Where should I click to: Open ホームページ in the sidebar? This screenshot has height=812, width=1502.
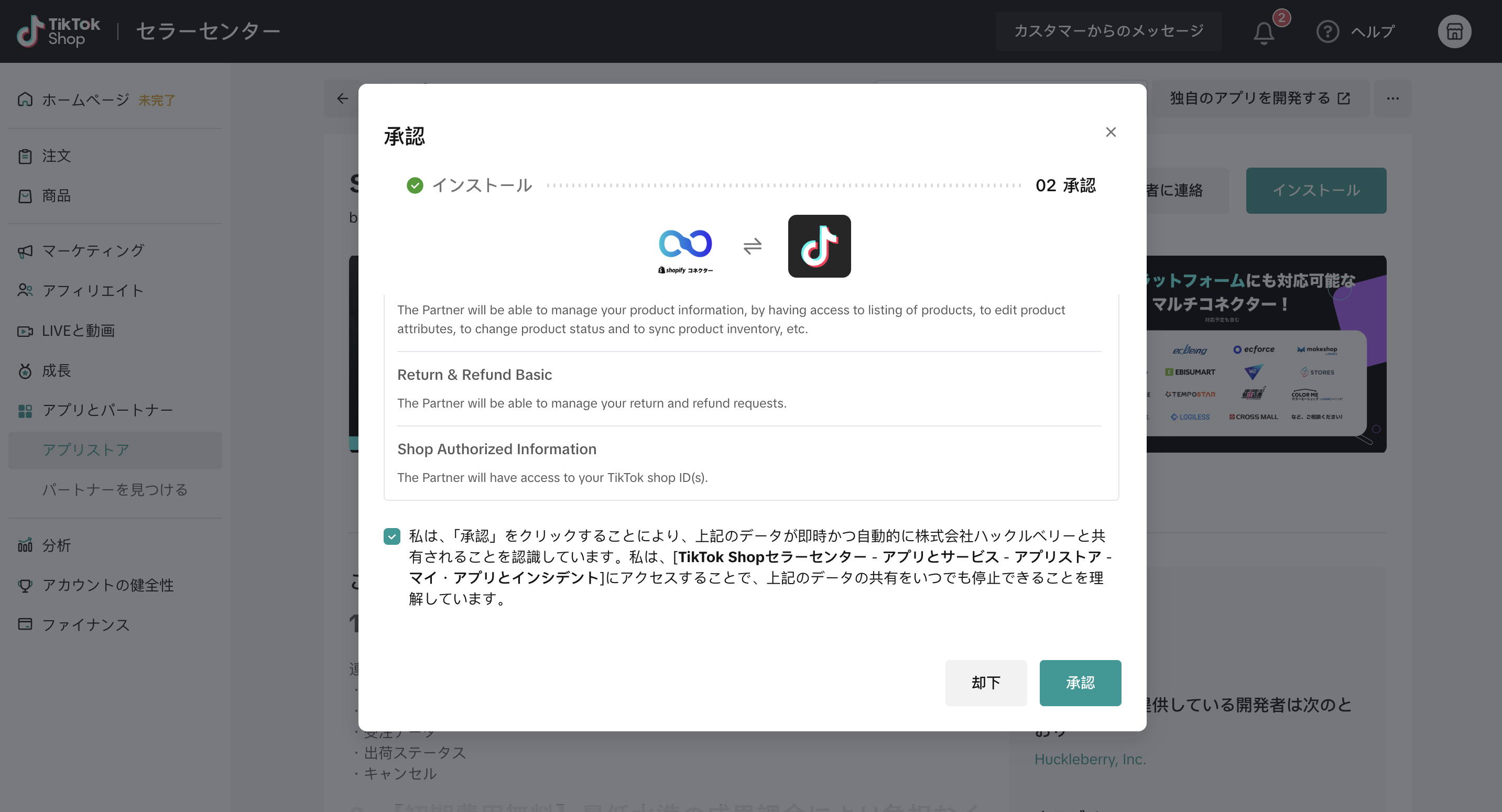pos(85,100)
